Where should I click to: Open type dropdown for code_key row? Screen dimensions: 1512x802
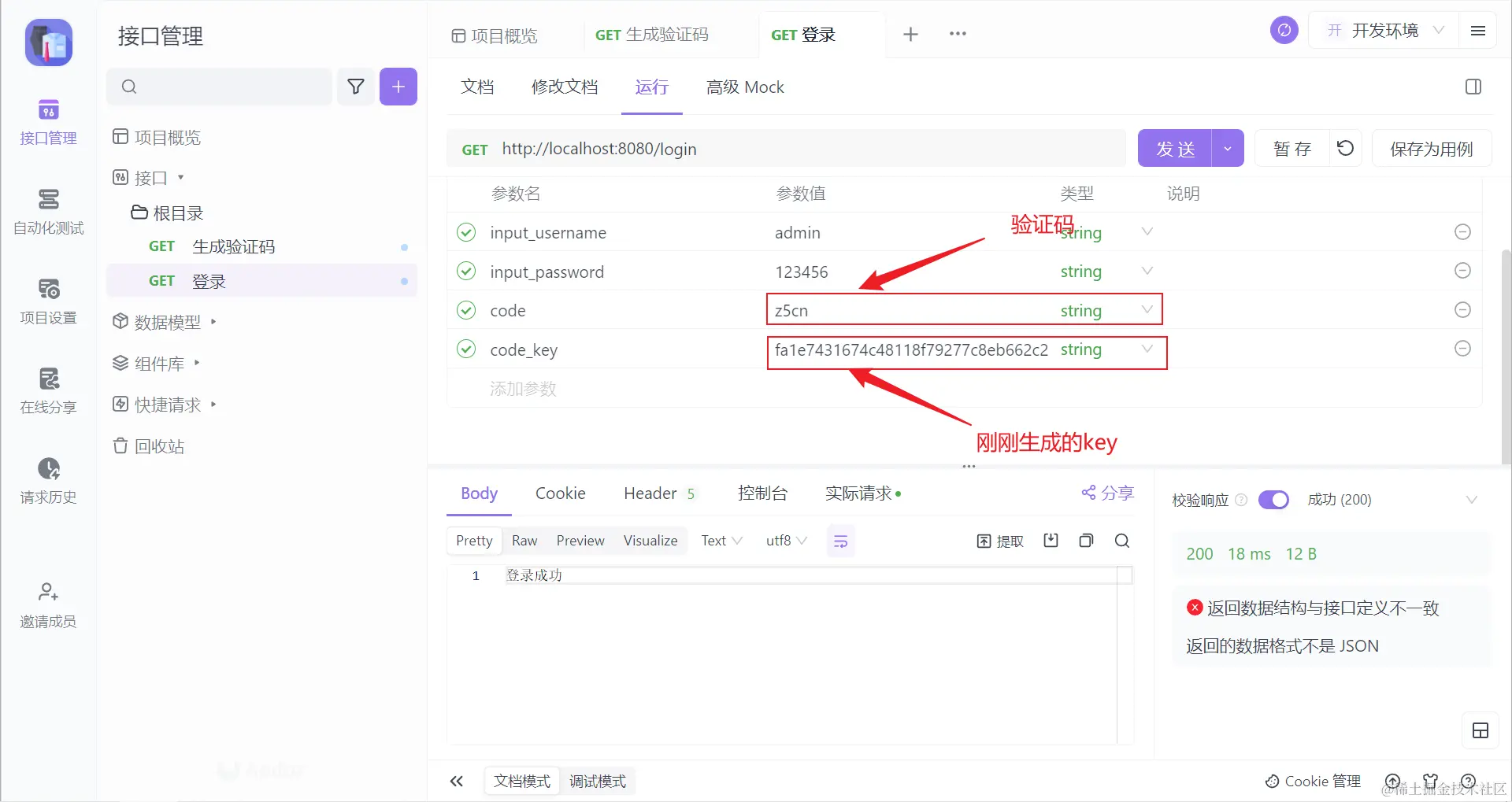[1147, 349]
